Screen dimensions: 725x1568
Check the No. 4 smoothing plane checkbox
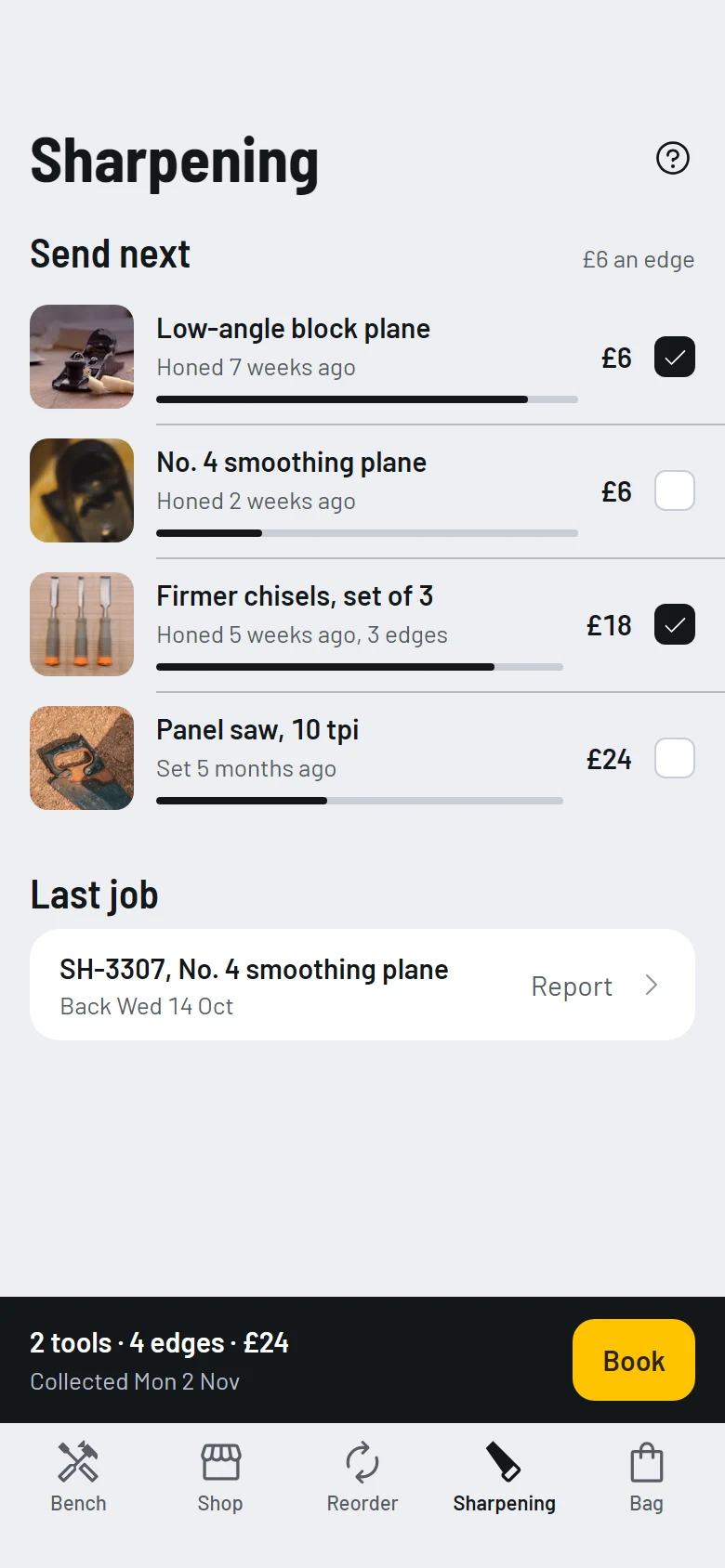675,490
